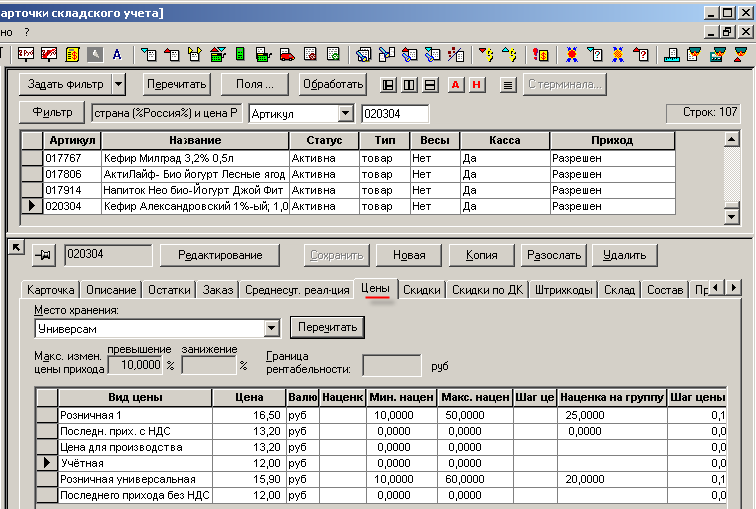Expand the Артикул search field combo box
The height and width of the screenshot is (509, 756).
click(345, 114)
